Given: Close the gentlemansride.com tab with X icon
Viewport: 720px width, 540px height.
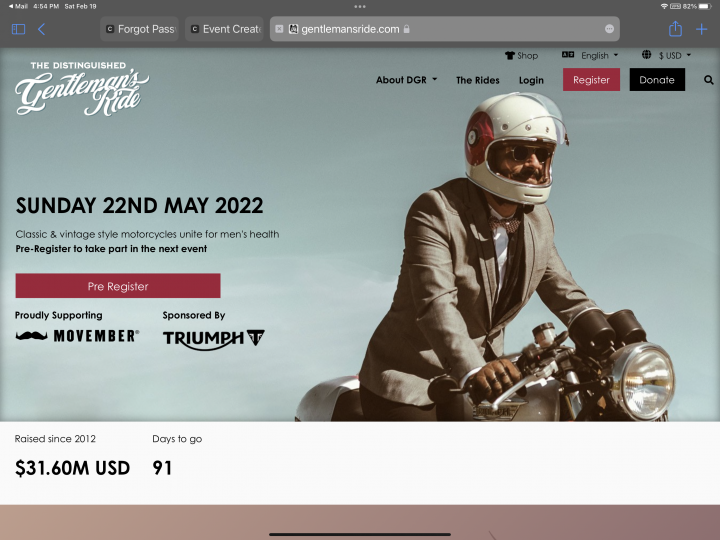Looking at the screenshot, I should (x=279, y=29).
